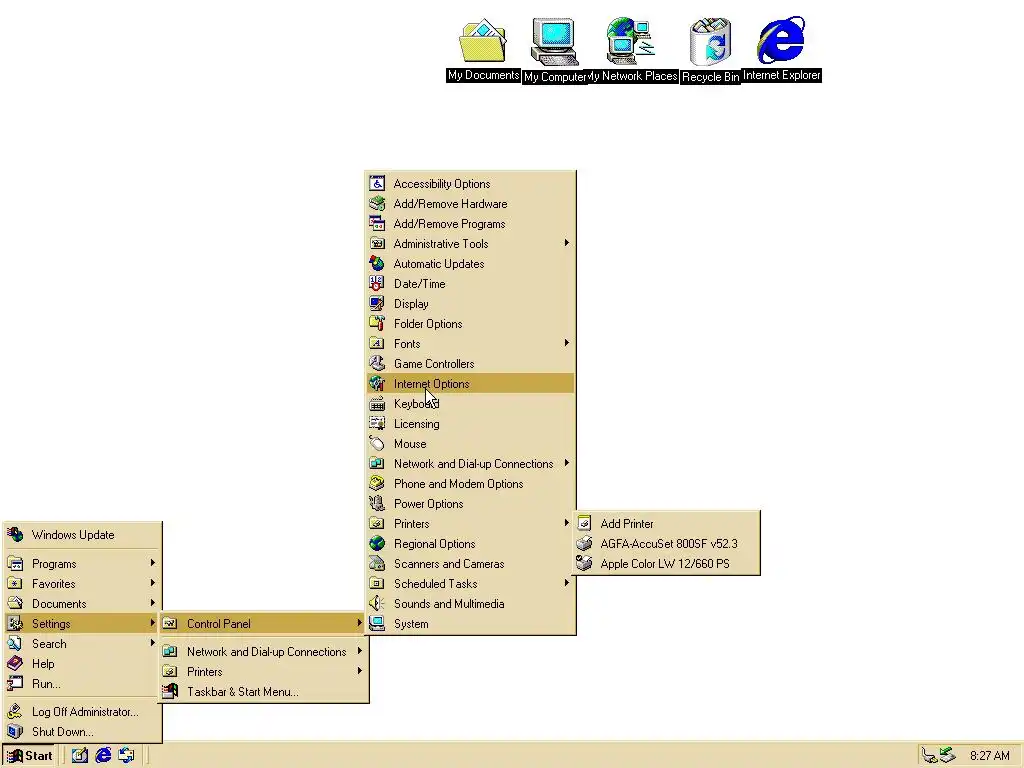Click the Display monitor icon
This screenshot has height=768, width=1024.
[x=377, y=304]
